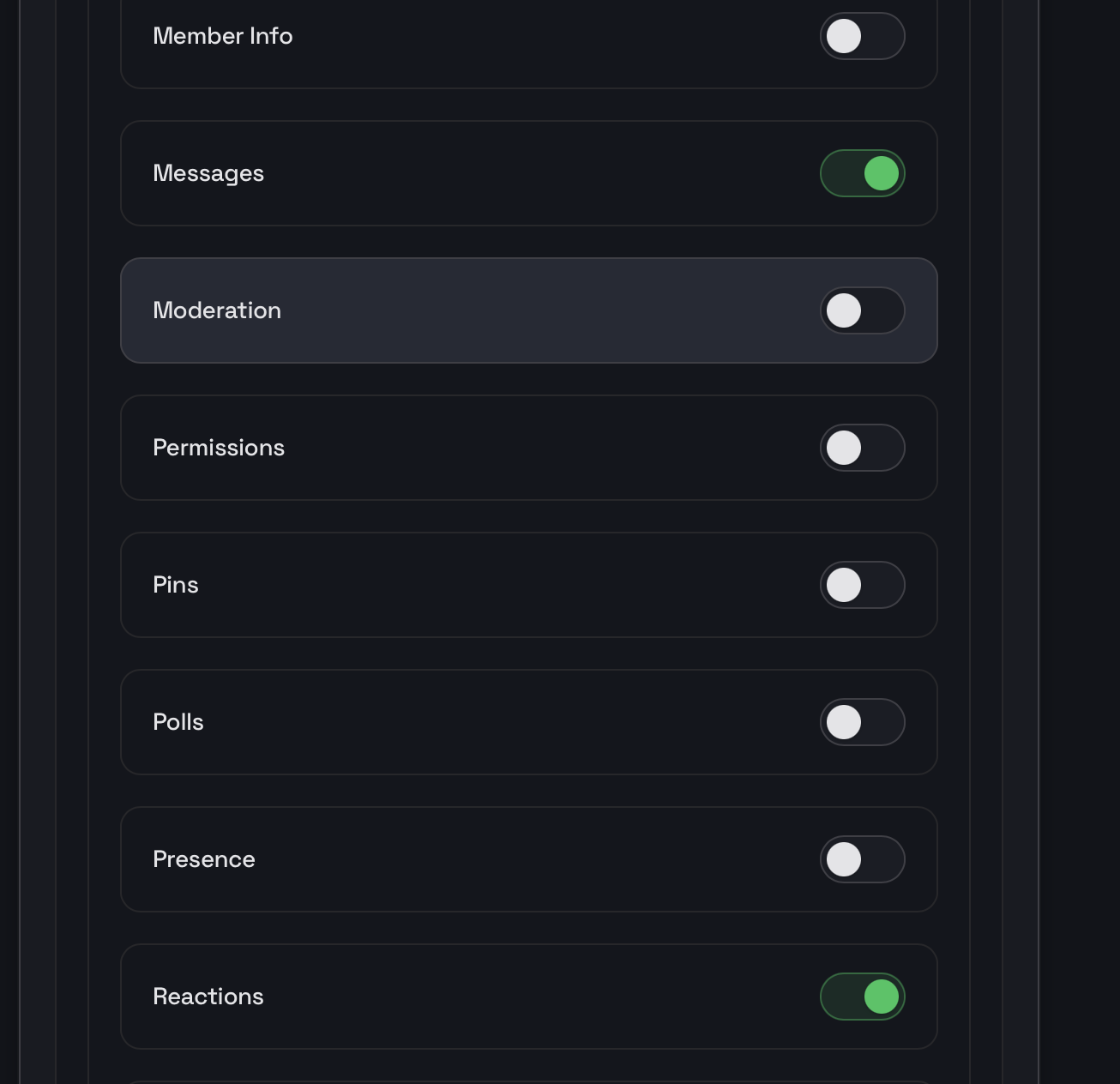
Task: Click the Pins label text
Action: 176,585
